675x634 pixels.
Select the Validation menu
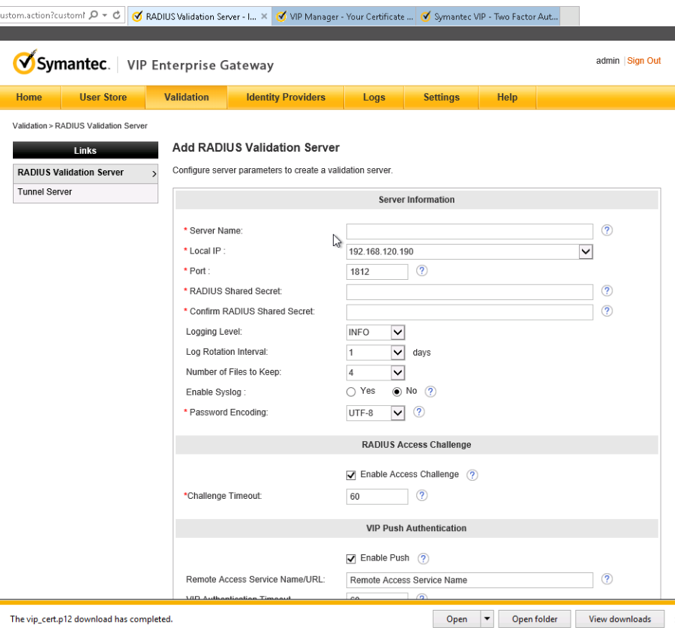186,97
